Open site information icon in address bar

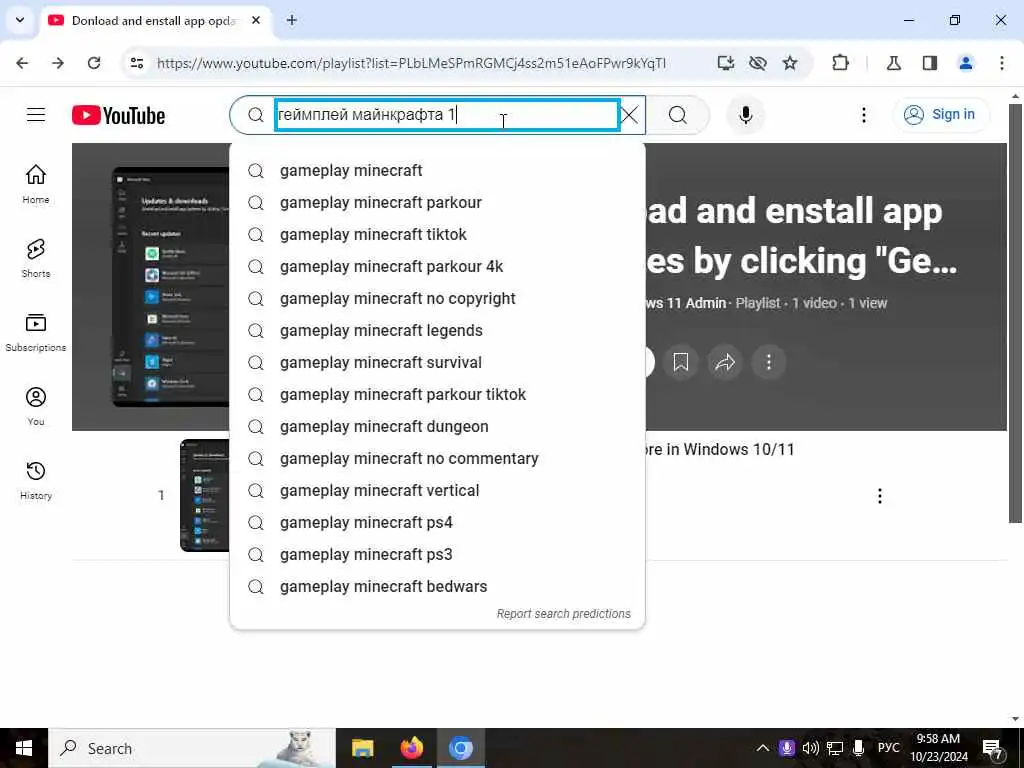click(136, 63)
